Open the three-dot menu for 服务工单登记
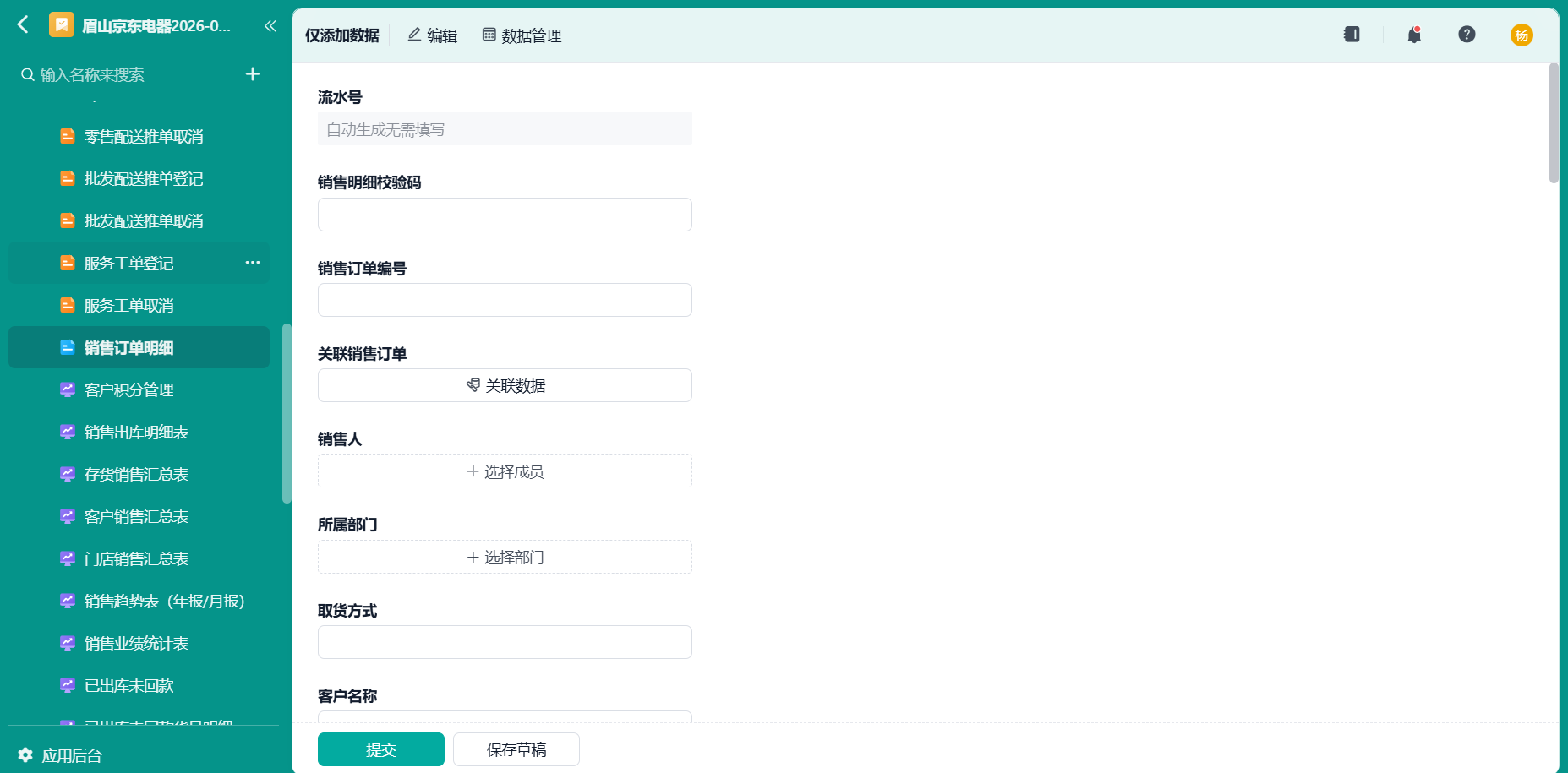1568x773 pixels. point(253,263)
